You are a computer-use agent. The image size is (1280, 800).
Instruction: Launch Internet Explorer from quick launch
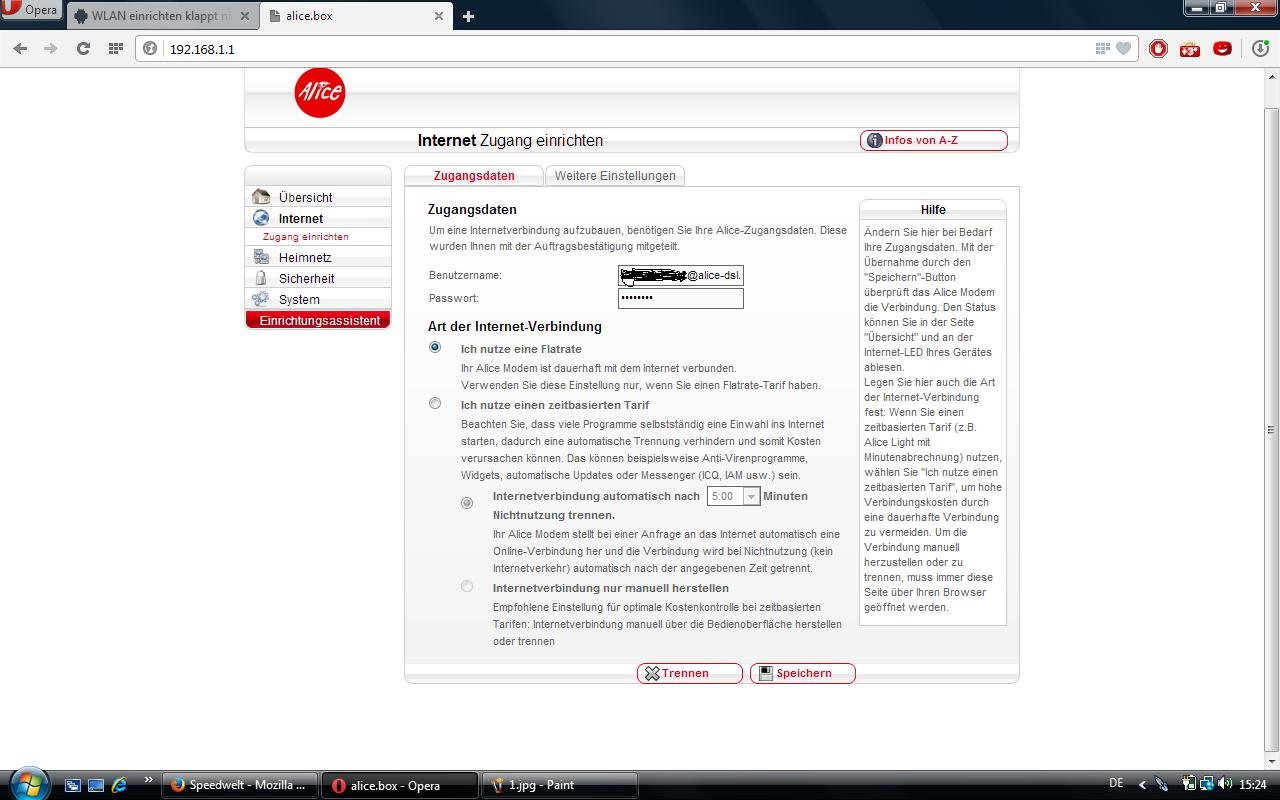[120, 785]
